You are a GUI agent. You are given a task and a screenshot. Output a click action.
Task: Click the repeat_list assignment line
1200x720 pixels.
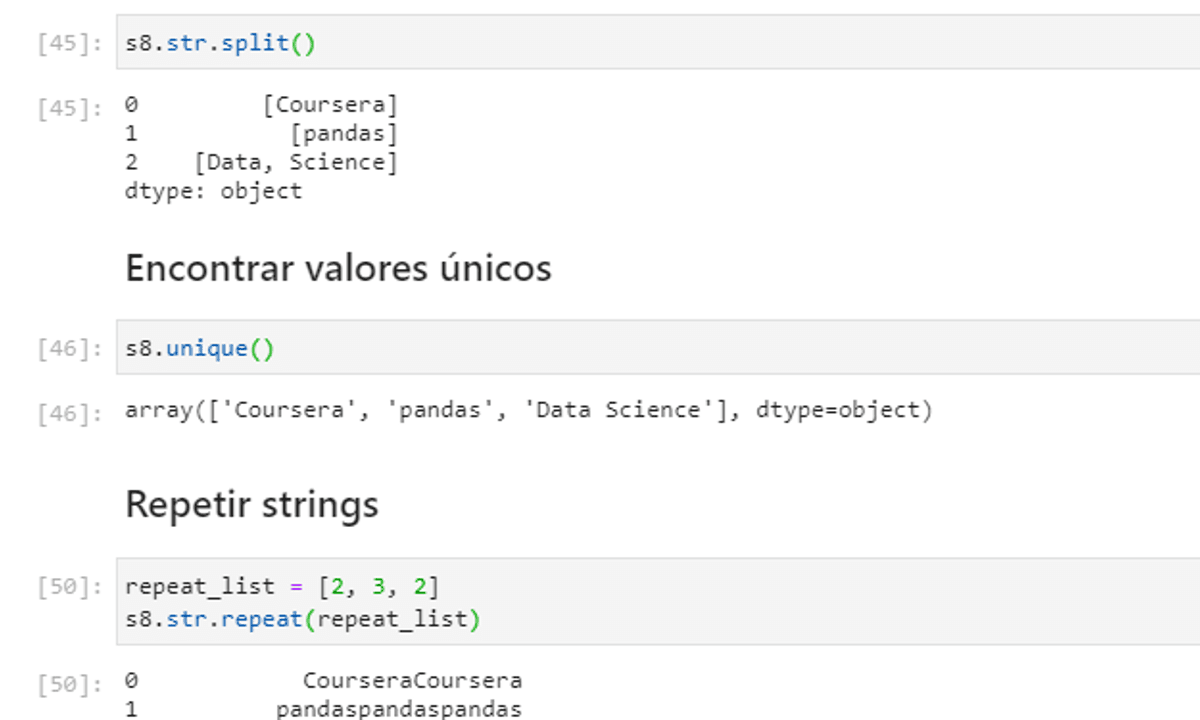pyautogui.click(x=282, y=586)
